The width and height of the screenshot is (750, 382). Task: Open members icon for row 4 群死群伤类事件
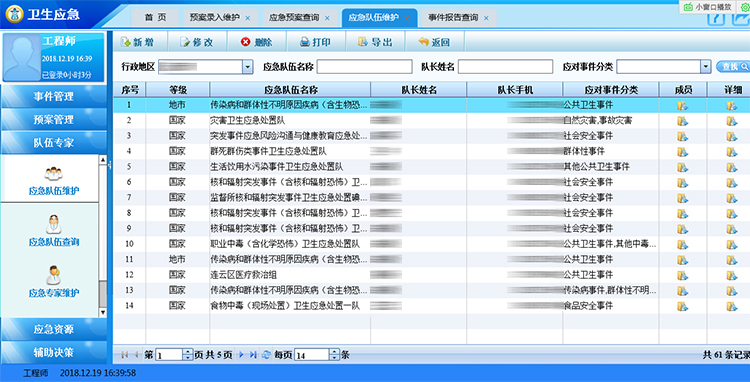[683, 152]
